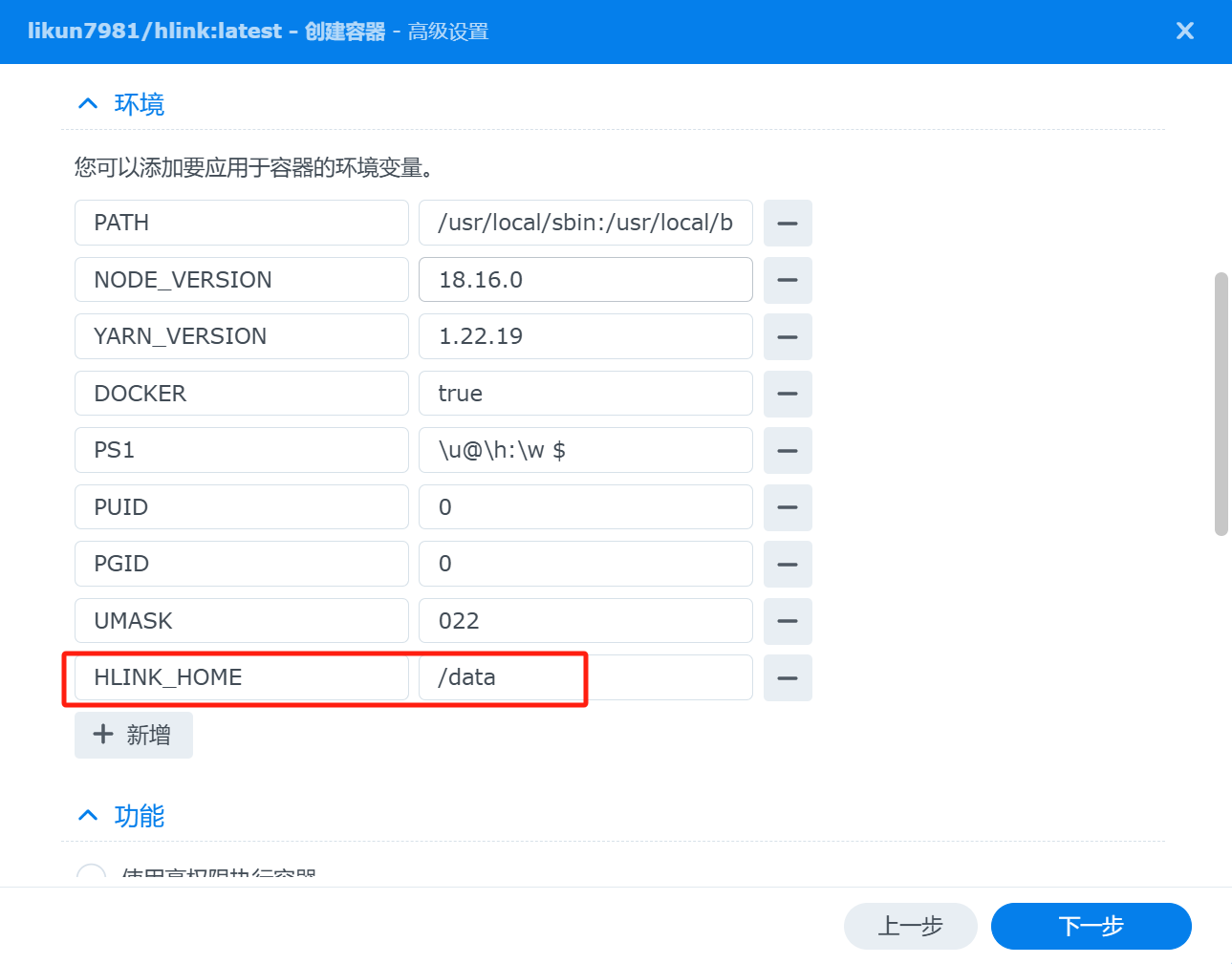
Task: Remove the PS1 environment variable
Action: [x=787, y=450]
